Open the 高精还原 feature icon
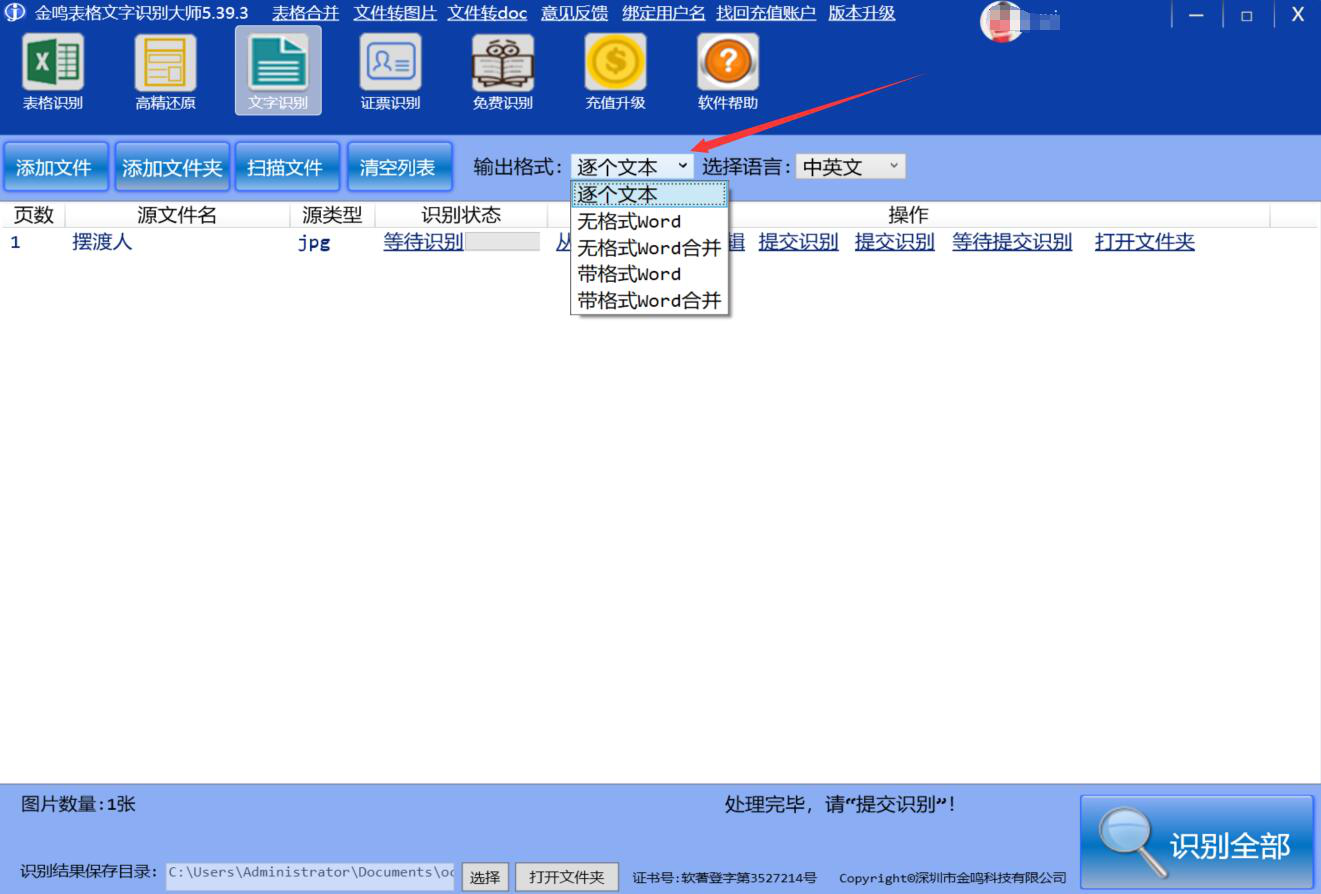The height and width of the screenshot is (894, 1321). tap(164, 70)
